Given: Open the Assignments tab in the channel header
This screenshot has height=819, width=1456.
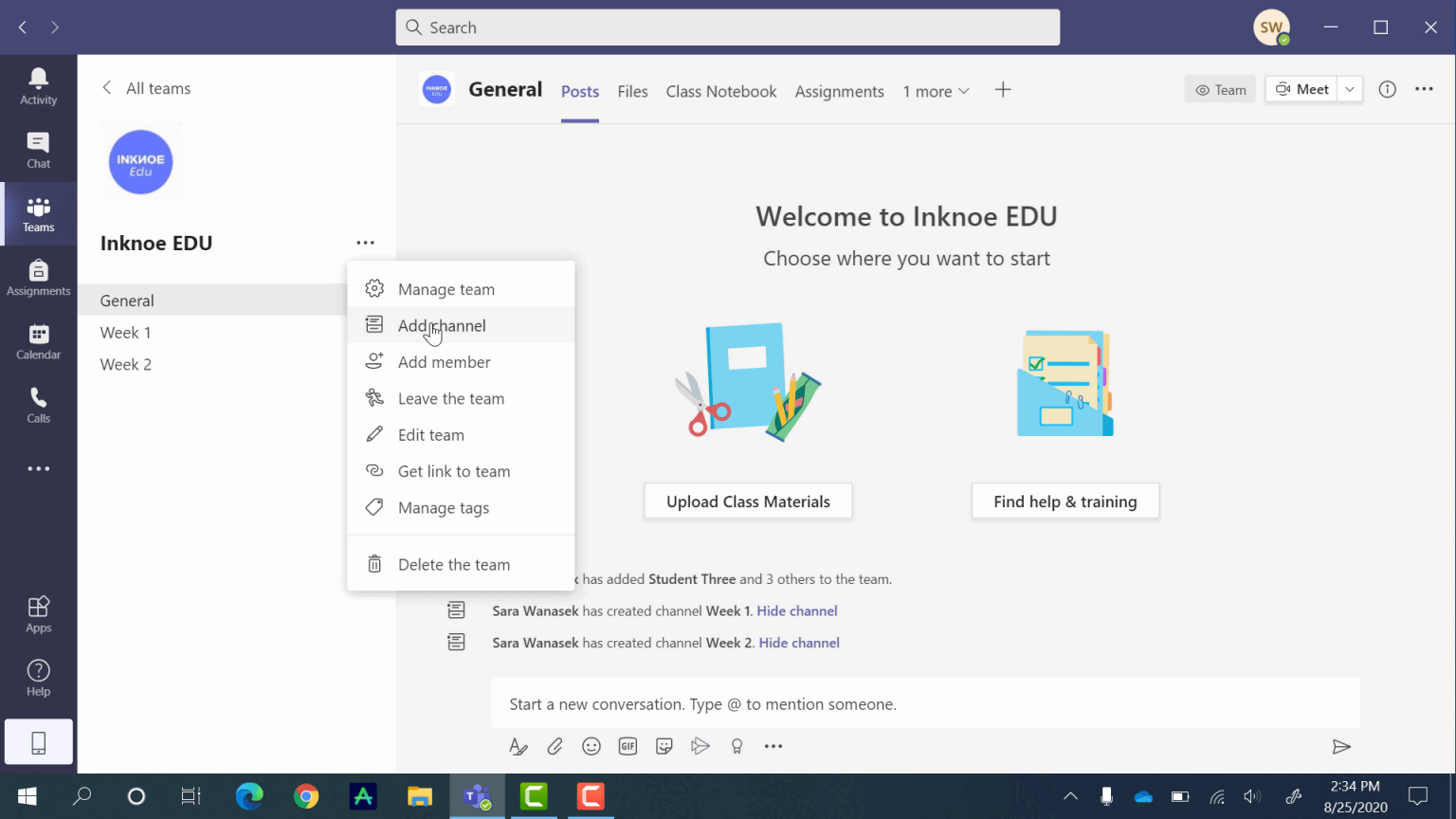Looking at the screenshot, I should click(840, 91).
